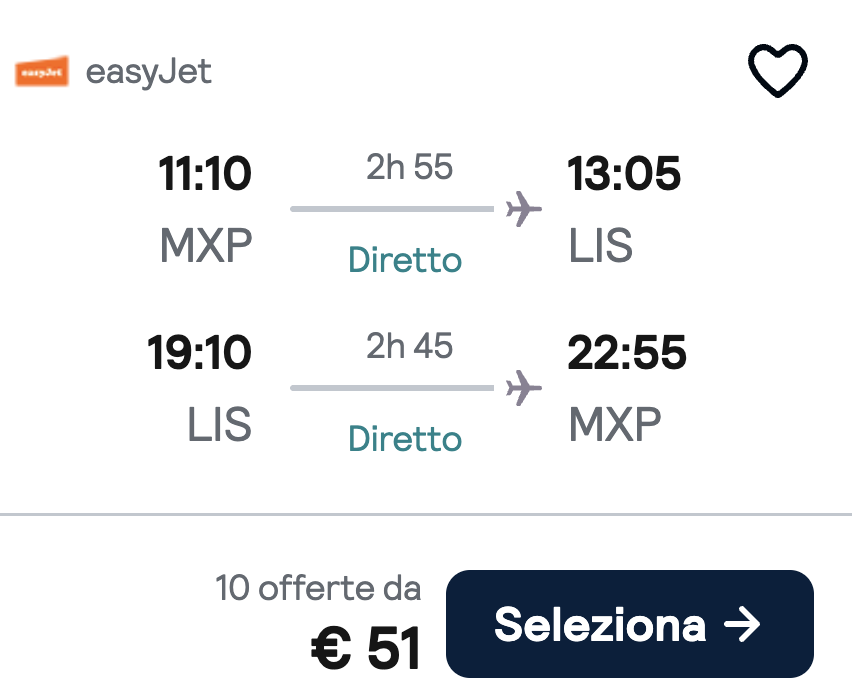Expand the 10 offerte da details
The image size is (852, 688).
pos(318,589)
